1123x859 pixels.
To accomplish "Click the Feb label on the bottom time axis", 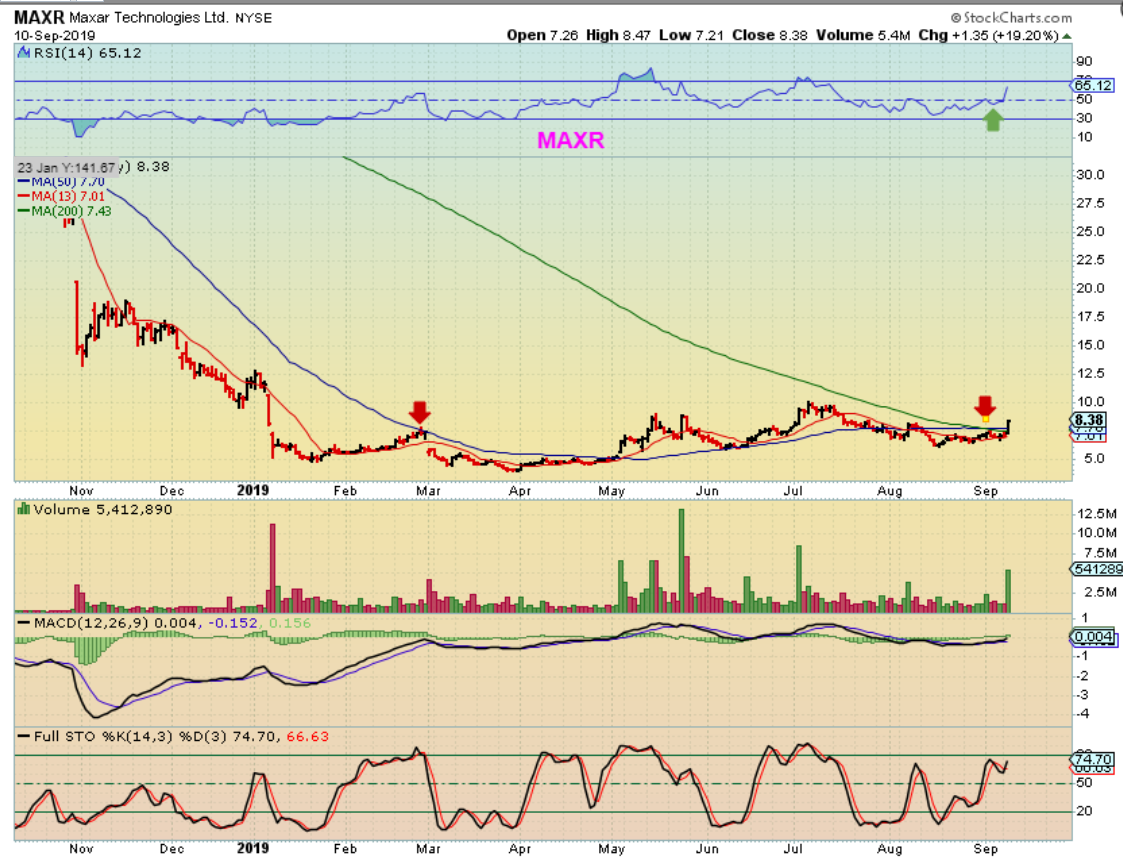I will [345, 848].
